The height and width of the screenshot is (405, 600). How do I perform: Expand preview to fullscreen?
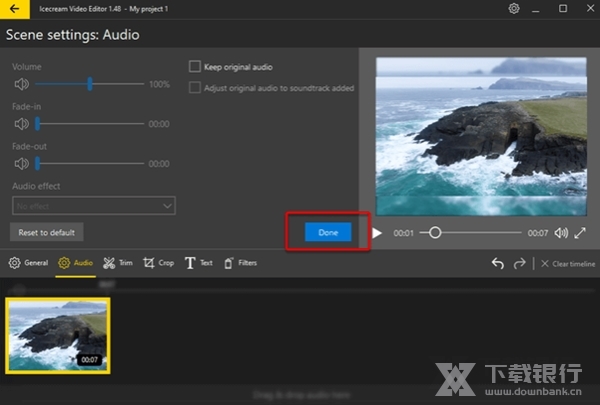point(580,233)
